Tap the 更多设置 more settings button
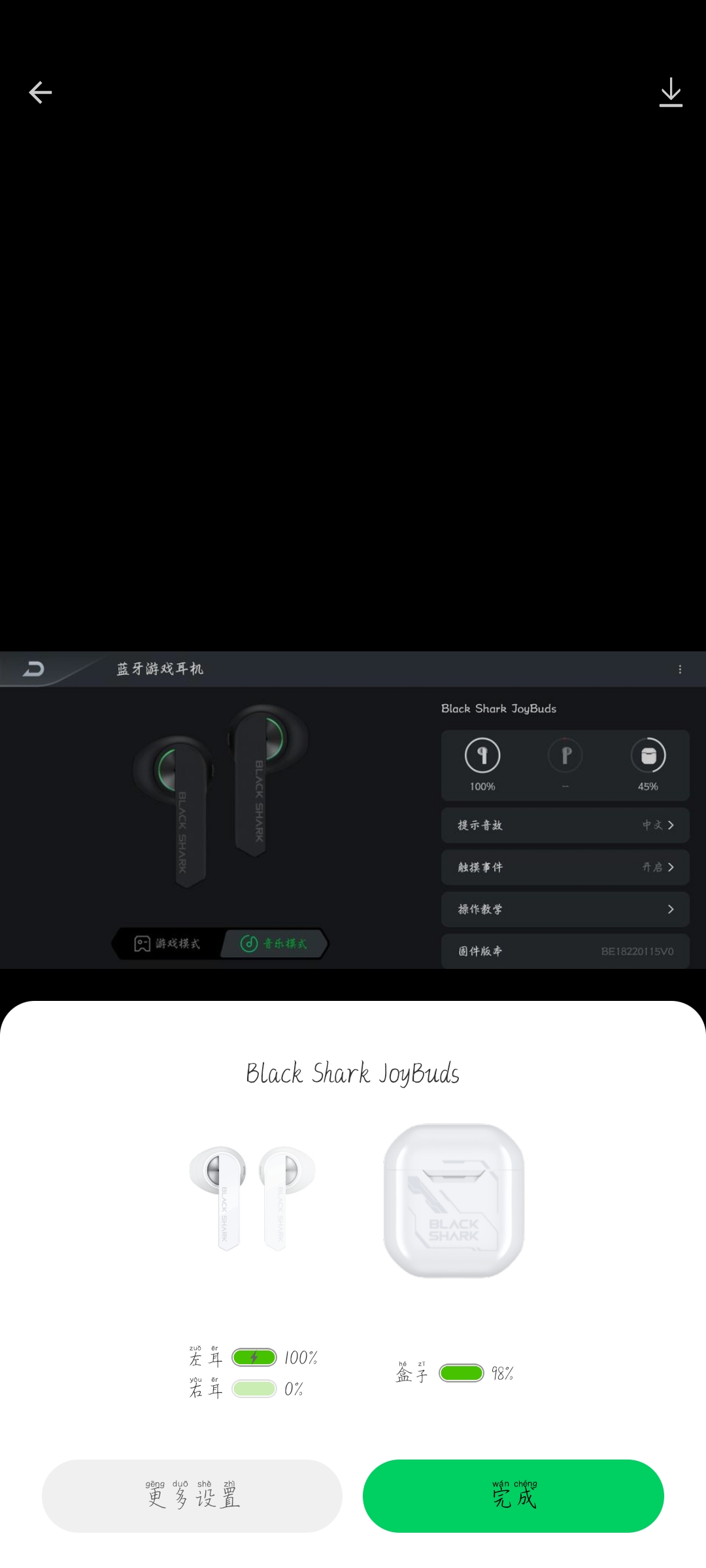 tap(192, 1495)
